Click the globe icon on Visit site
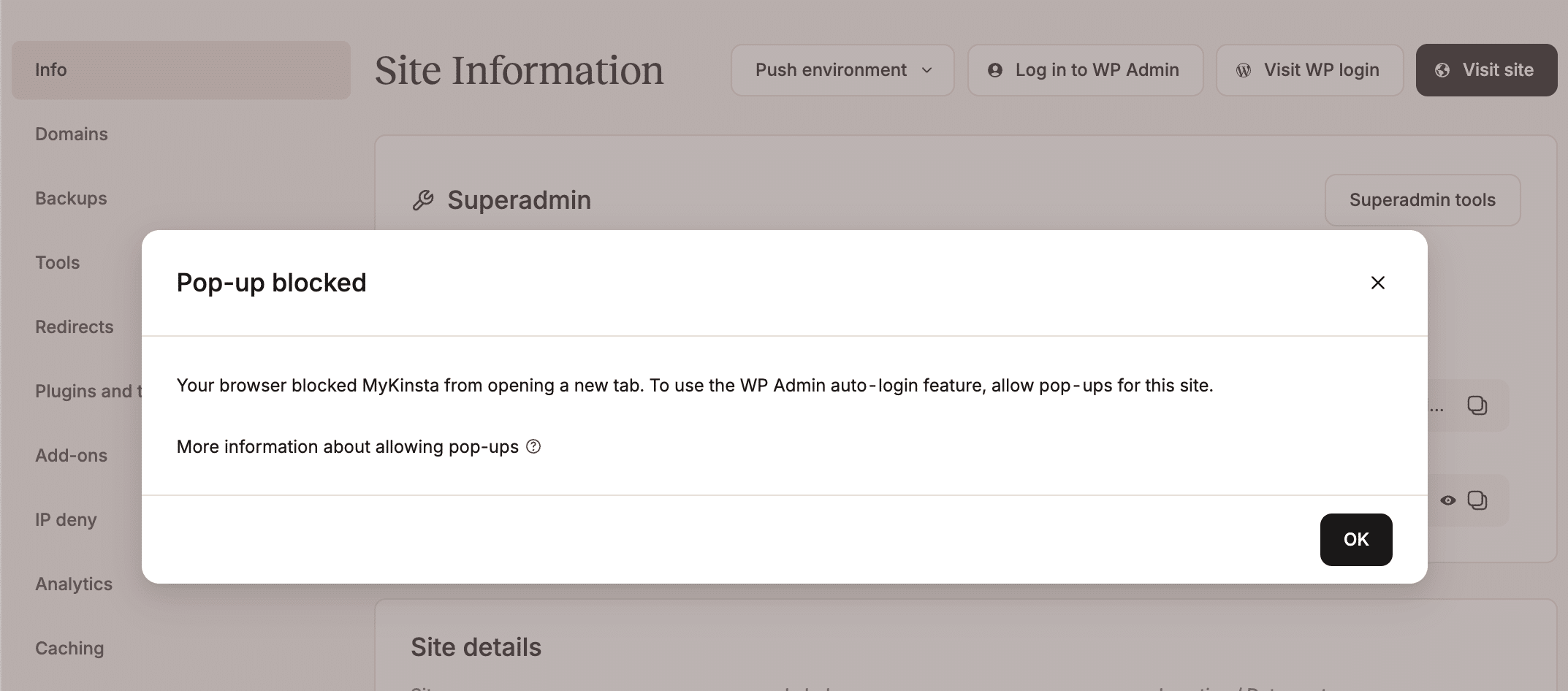The height and width of the screenshot is (691, 1568). coord(1442,70)
